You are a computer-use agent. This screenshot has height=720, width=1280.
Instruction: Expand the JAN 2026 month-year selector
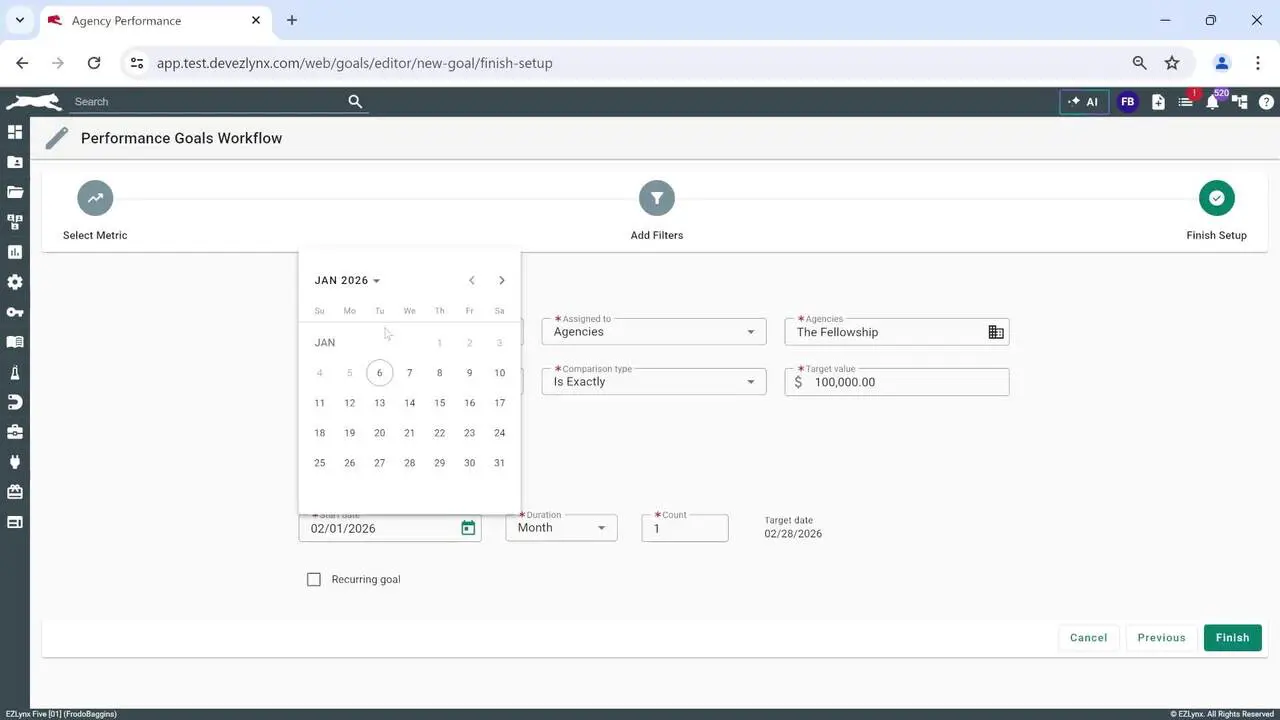(x=347, y=281)
